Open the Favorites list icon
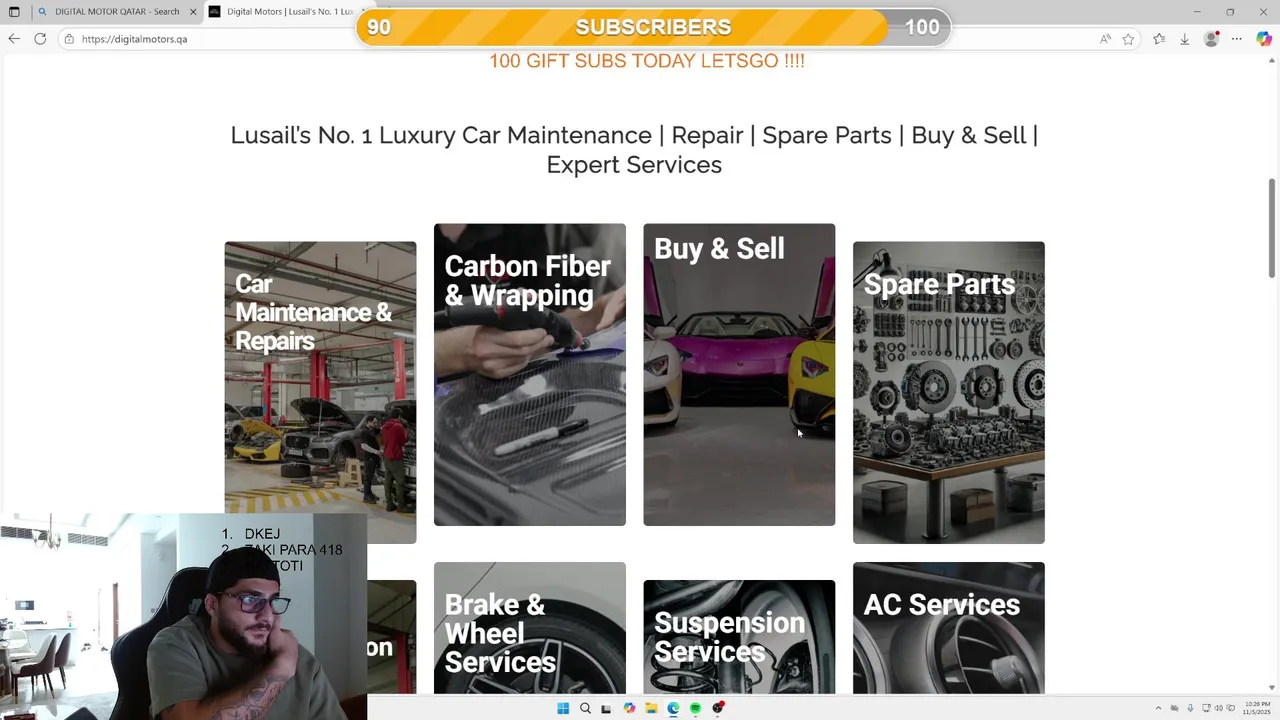This screenshot has height=720, width=1280. click(x=1159, y=39)
